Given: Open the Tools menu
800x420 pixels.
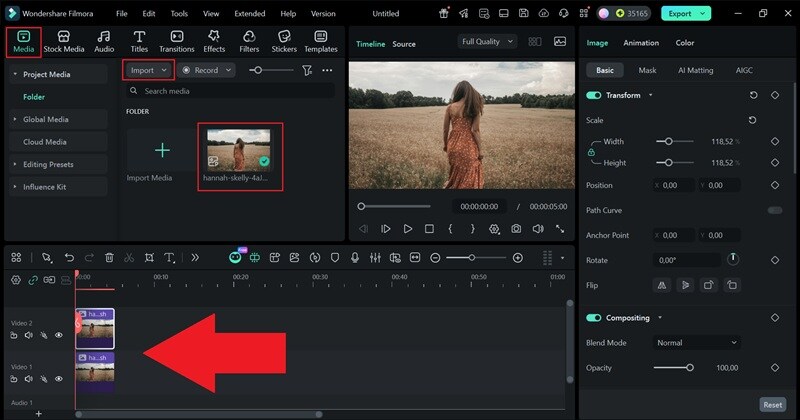Looking at the screenshot, I should pyautogui.click(x=179, y=14).
